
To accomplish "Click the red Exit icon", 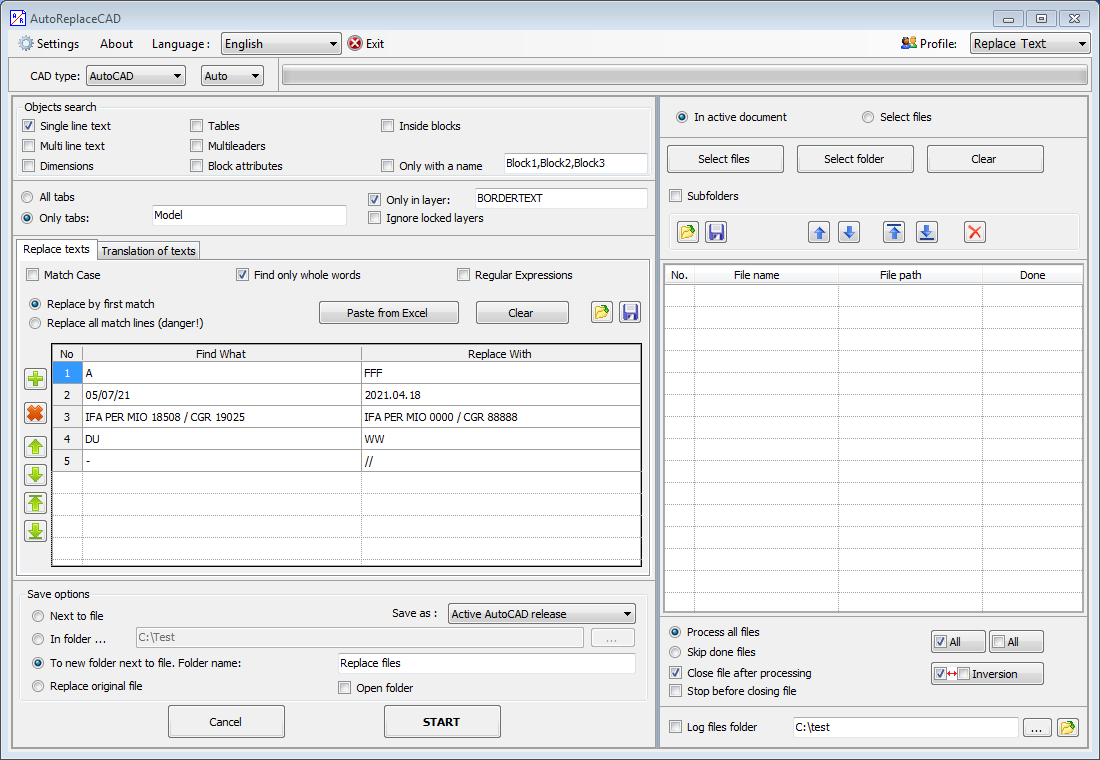I will (355, 44).
